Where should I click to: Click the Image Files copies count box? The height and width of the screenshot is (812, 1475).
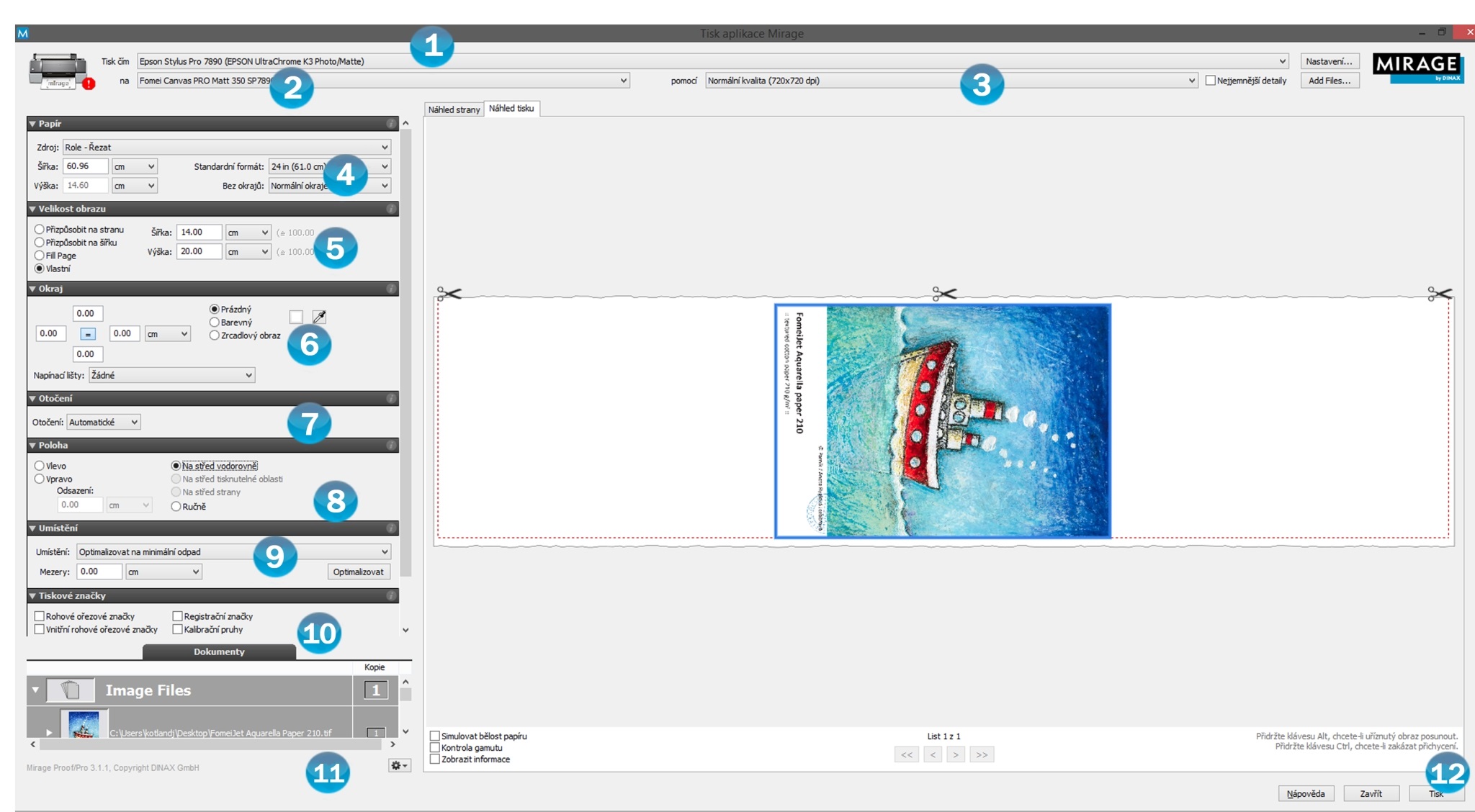coord(375,690)
